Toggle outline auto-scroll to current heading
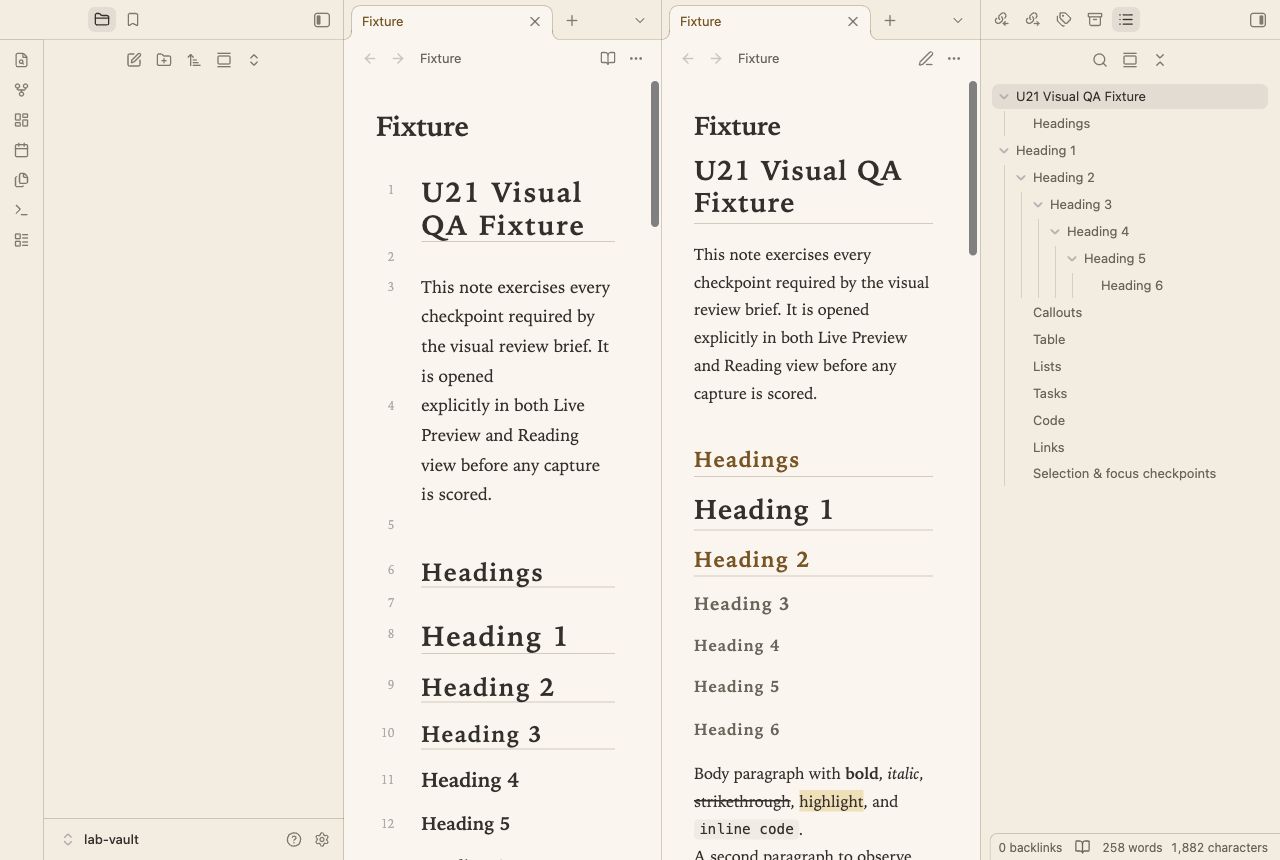Screen dimensions: 1280x860 (1130, 60)
